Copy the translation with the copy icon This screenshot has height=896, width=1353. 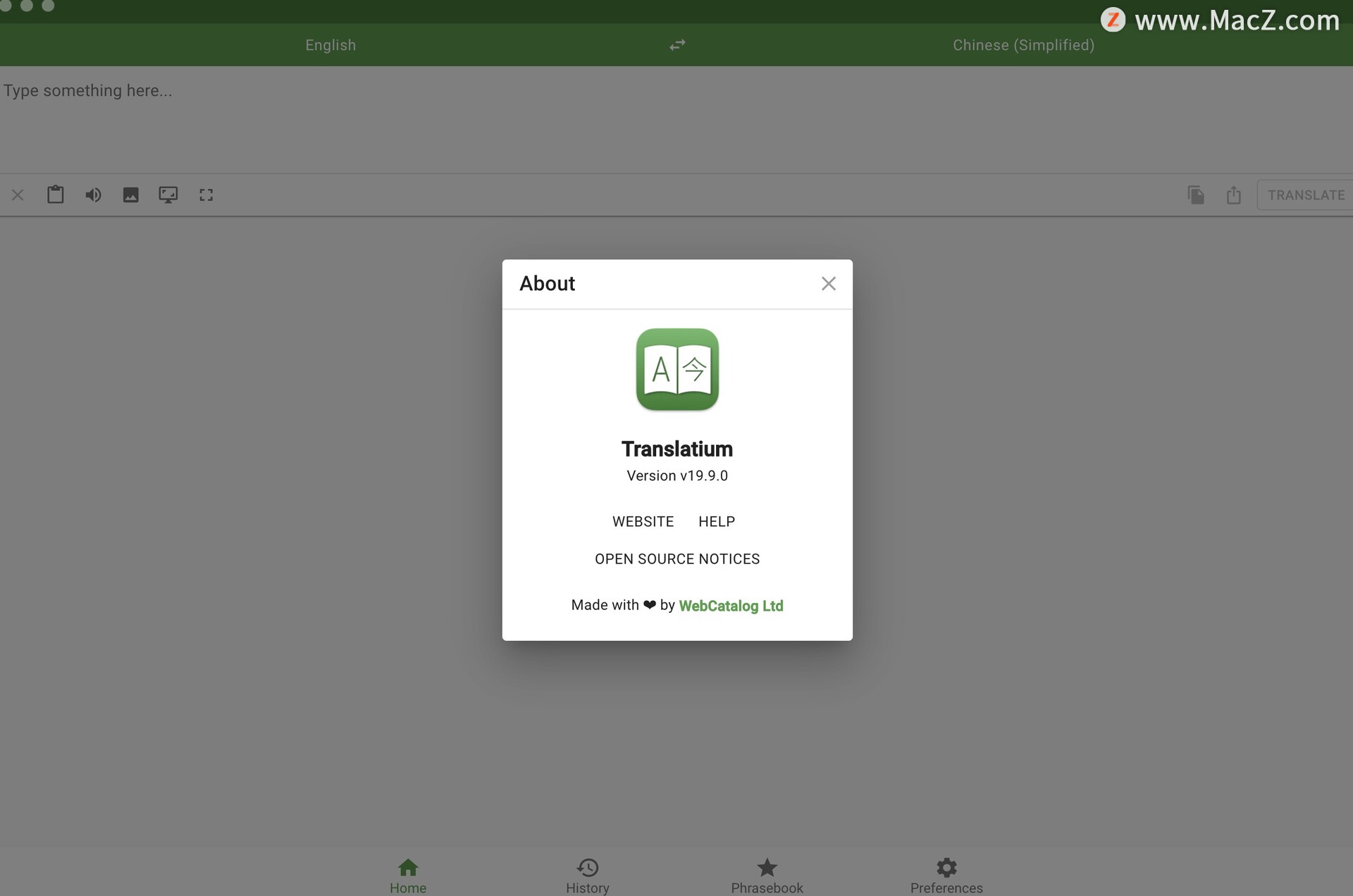click(x=1196, y=195)
